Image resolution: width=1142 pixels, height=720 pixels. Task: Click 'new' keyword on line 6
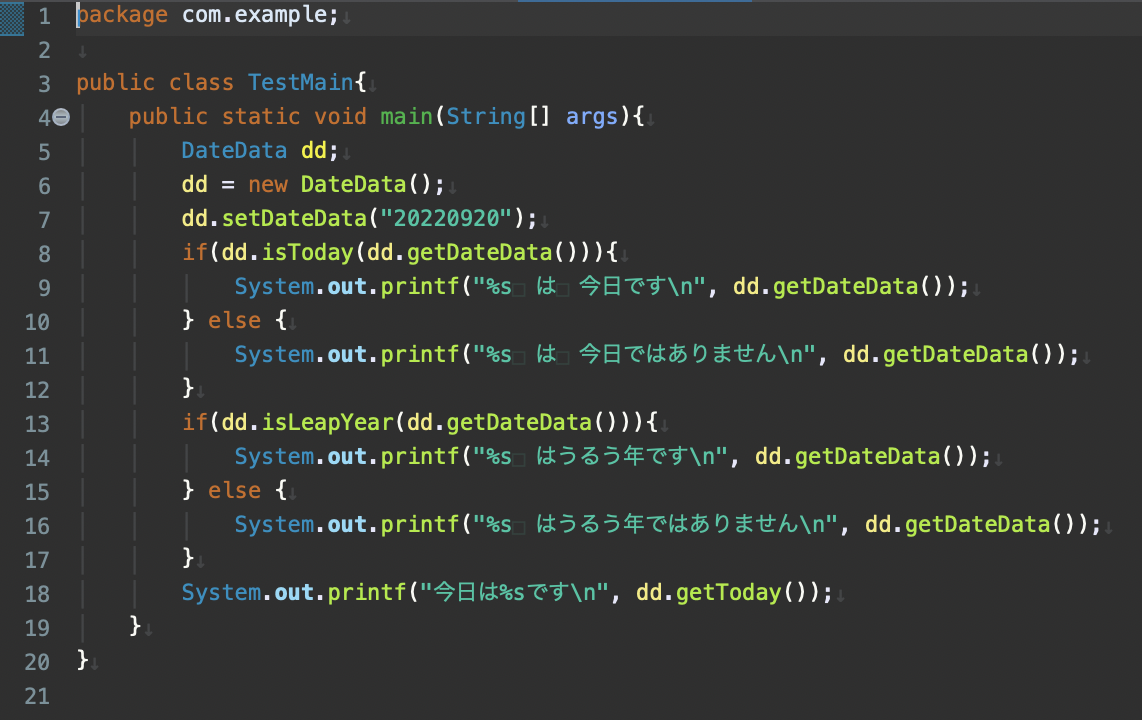coord(268,185)
